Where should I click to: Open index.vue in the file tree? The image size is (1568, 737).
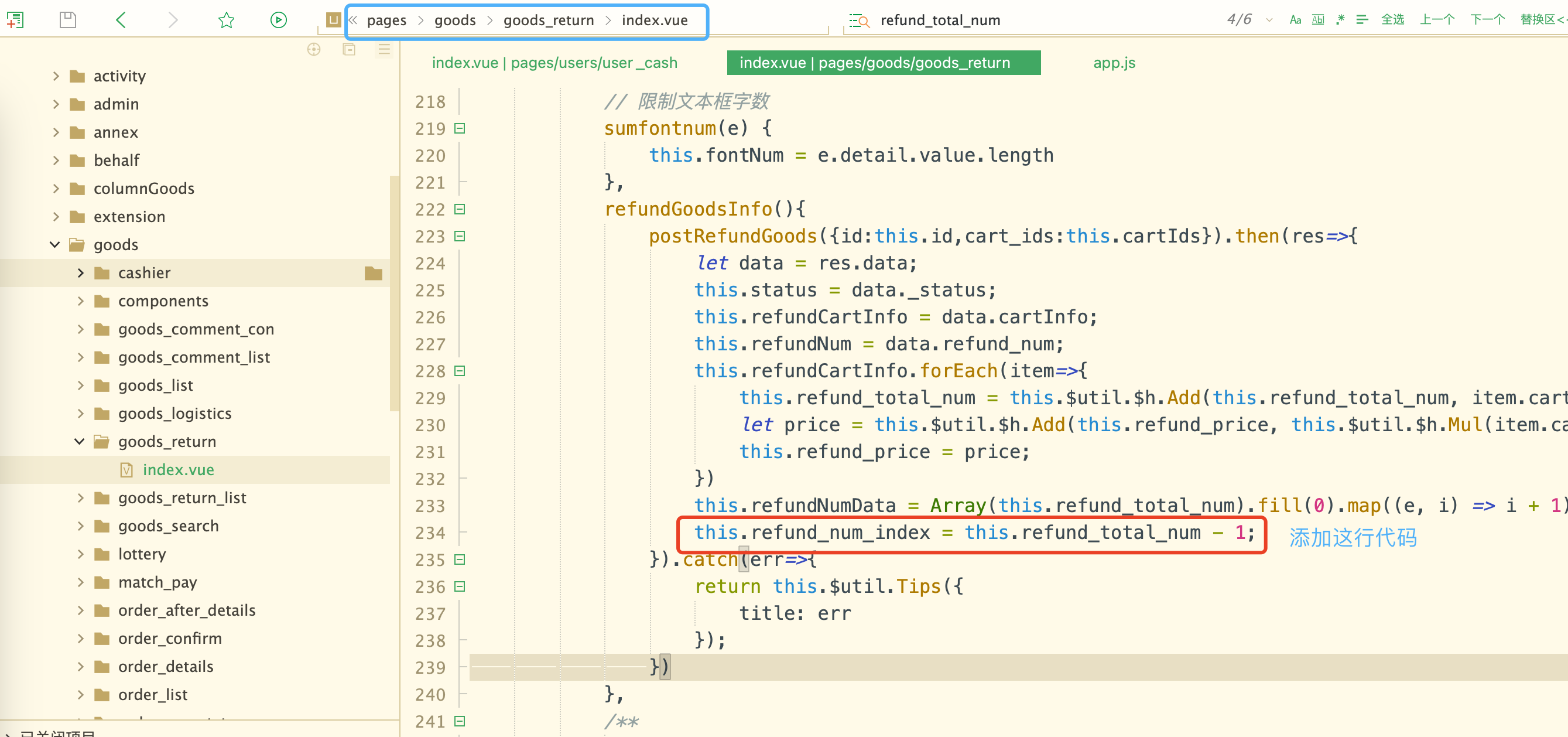[178, 470]
